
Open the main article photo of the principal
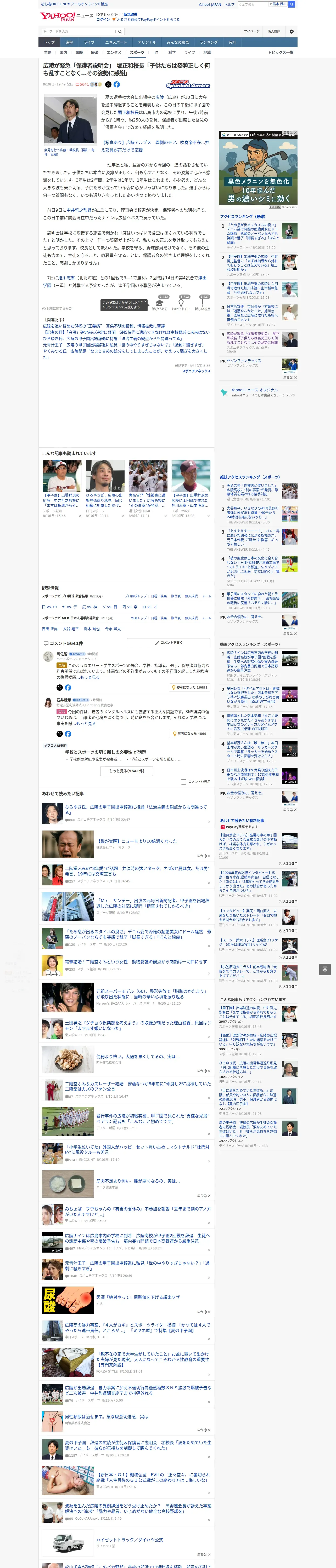click(70, 119)
